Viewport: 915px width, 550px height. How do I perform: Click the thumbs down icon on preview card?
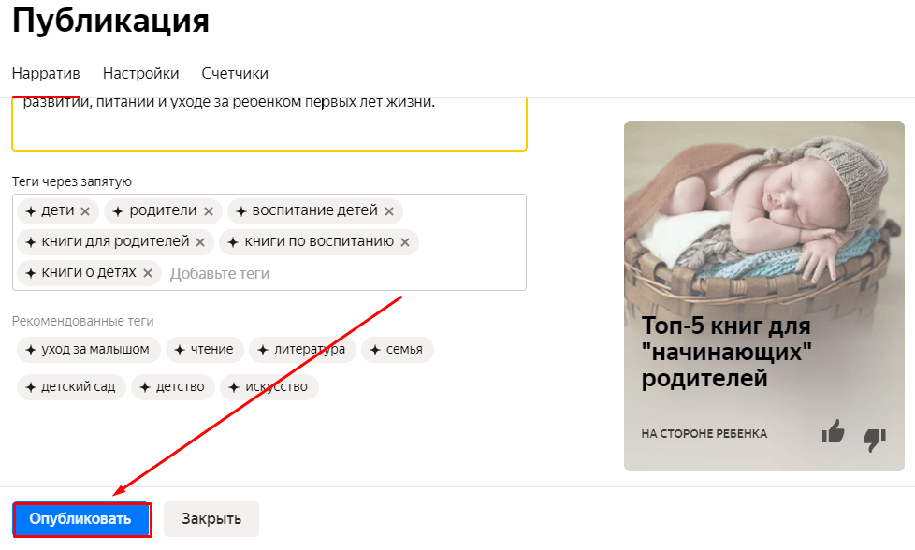click(x=875, y=439)
